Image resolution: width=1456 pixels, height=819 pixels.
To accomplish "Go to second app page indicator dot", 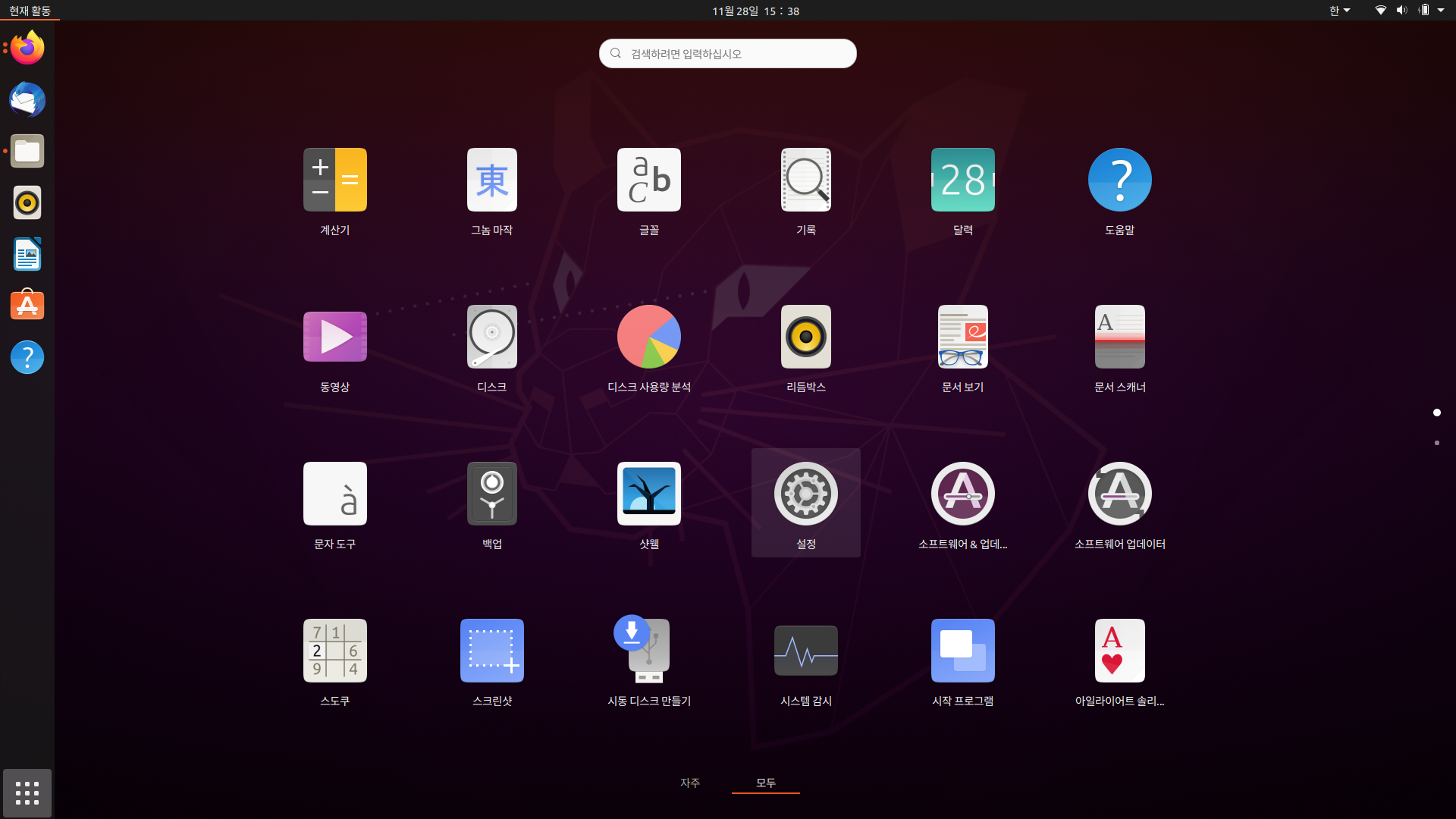I will (1436, 443).
